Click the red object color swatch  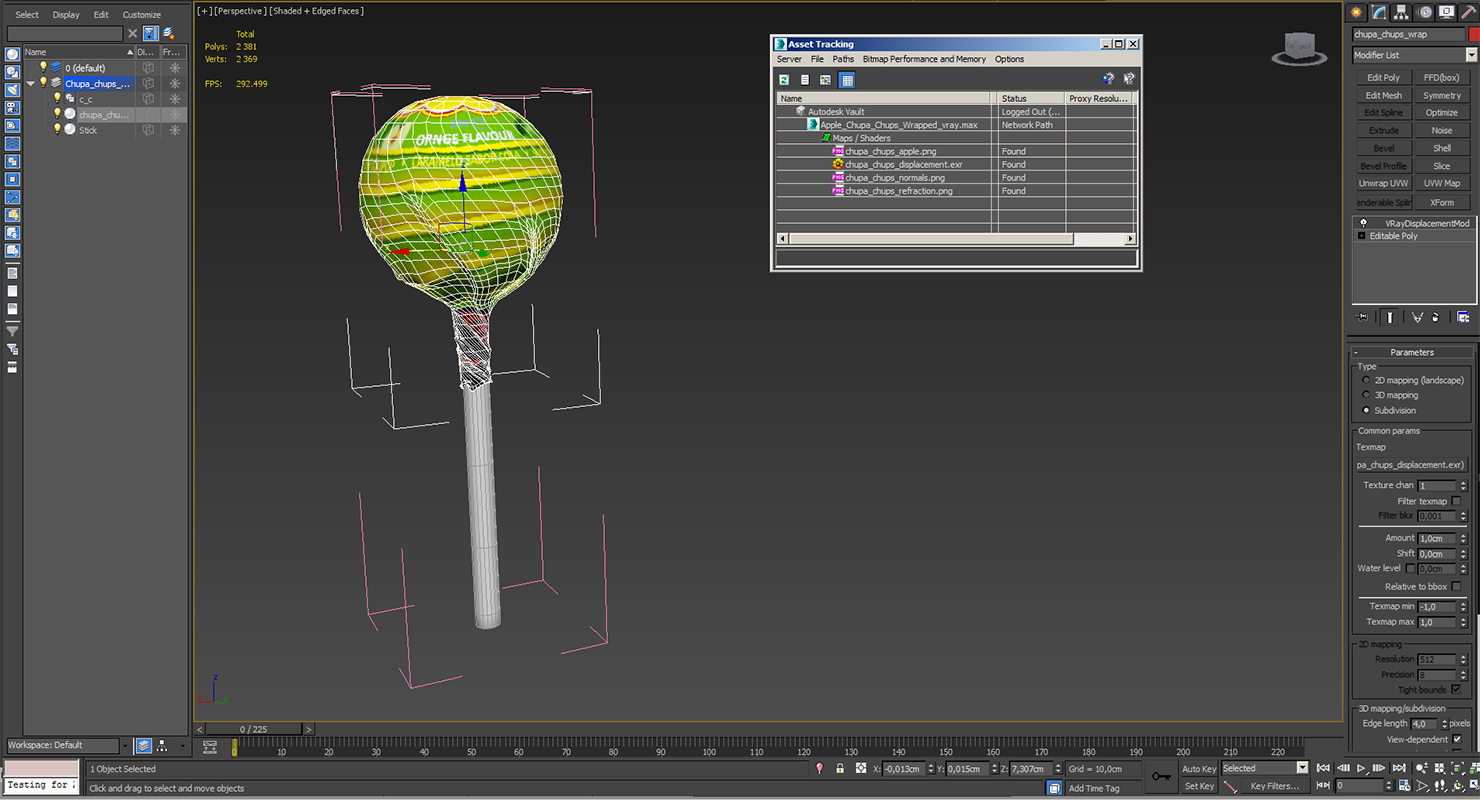(x=1474, y=34)
